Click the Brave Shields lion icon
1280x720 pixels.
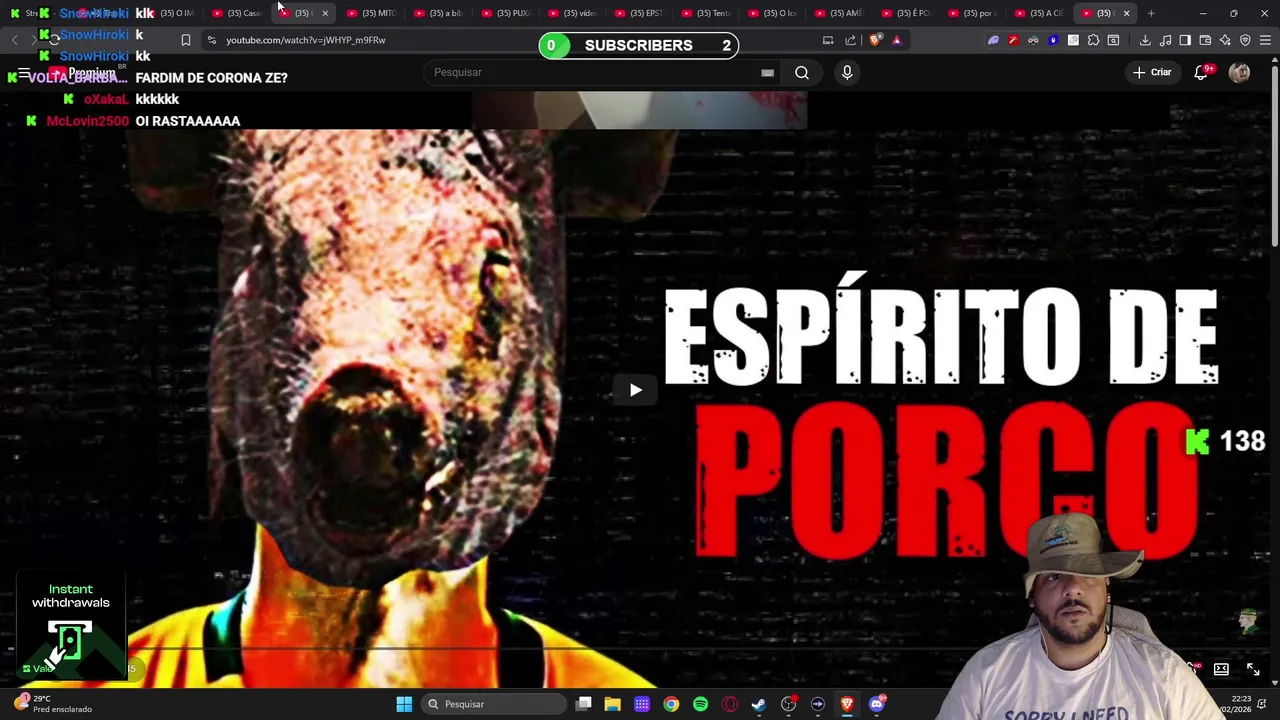(875, 40)
